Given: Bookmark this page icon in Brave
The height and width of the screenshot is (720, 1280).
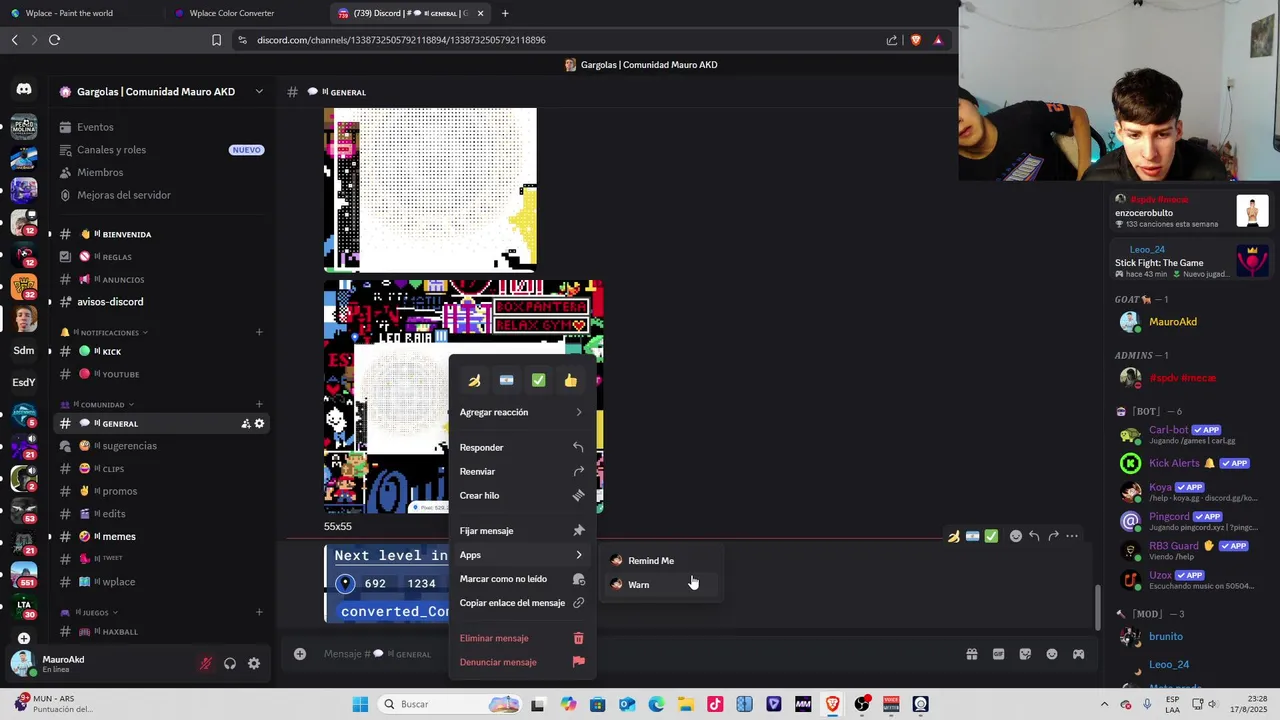Looking at the screenshot, I should [x=216, y=40].
